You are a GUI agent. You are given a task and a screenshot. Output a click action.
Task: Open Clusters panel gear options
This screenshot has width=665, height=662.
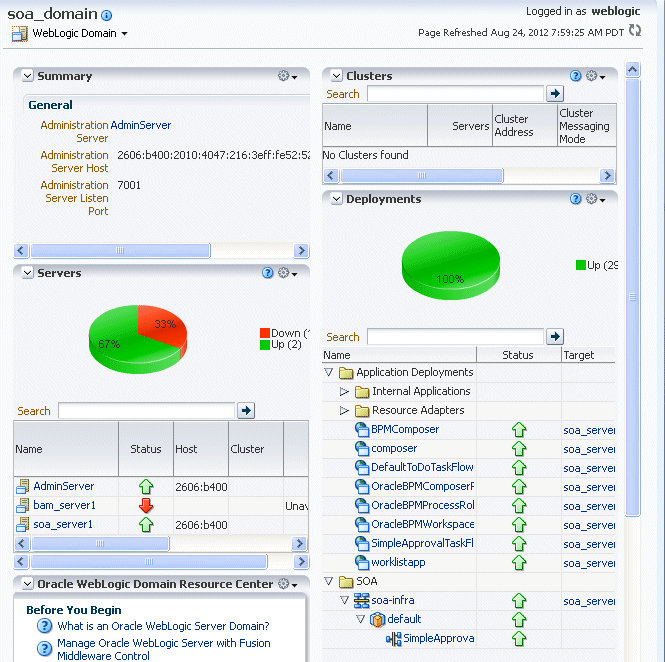(595, 76)
